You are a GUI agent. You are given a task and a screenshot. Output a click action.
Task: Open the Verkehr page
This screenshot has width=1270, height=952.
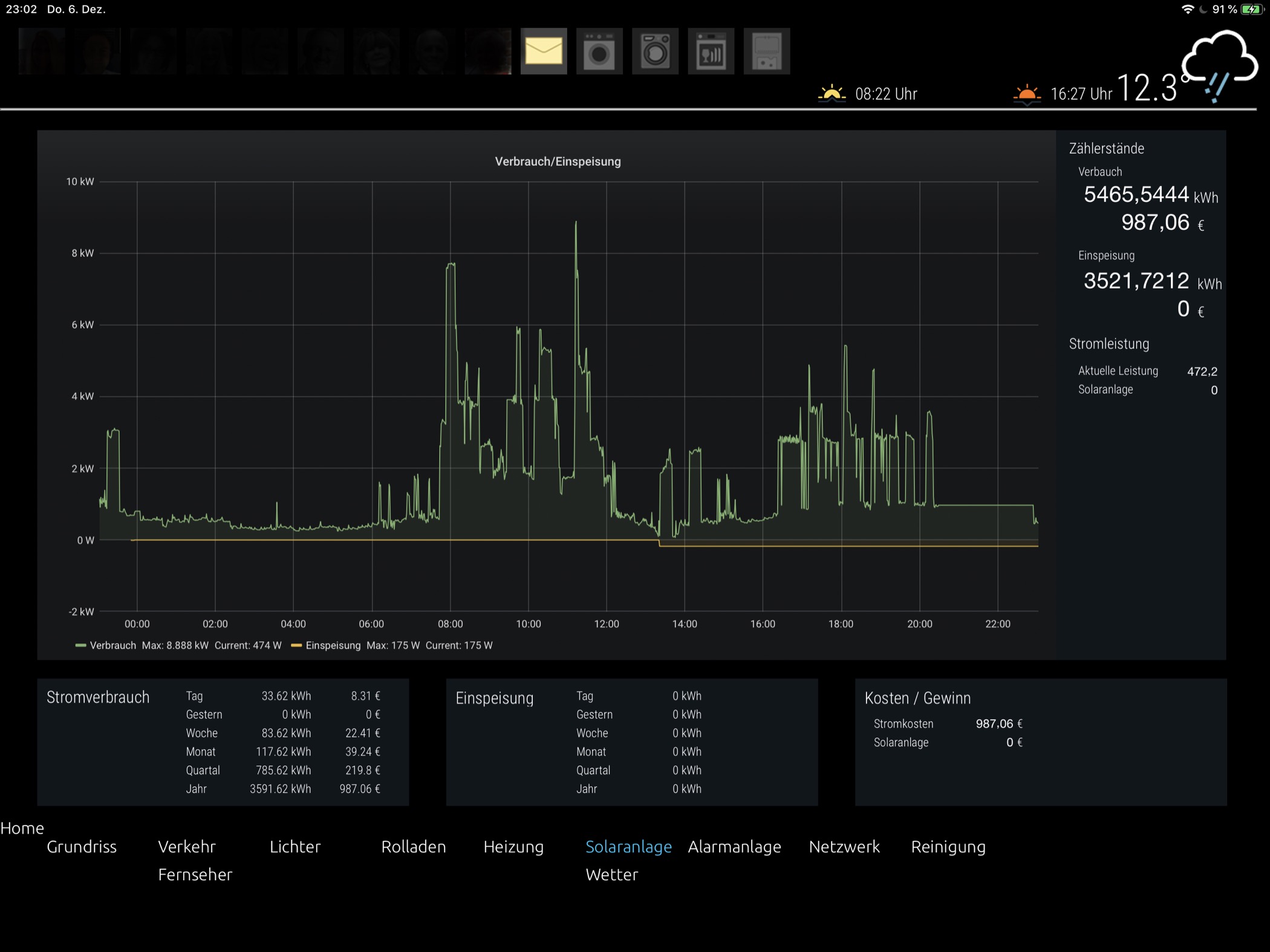pos(187,847)
